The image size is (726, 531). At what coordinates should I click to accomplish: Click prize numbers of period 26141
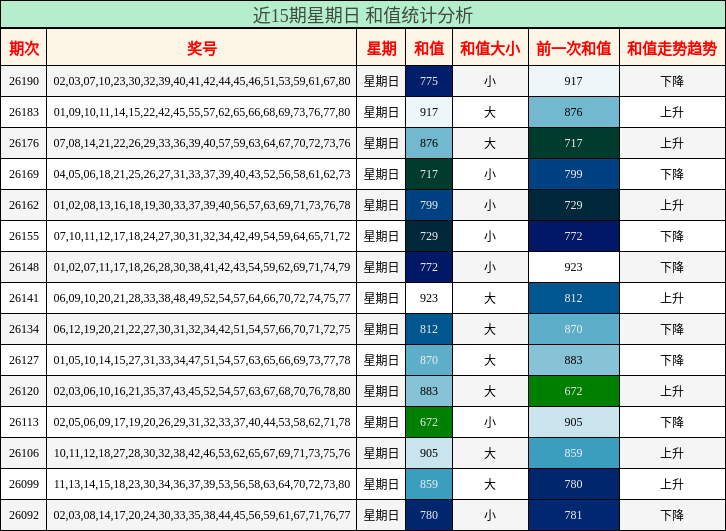[x=201, y=299]
